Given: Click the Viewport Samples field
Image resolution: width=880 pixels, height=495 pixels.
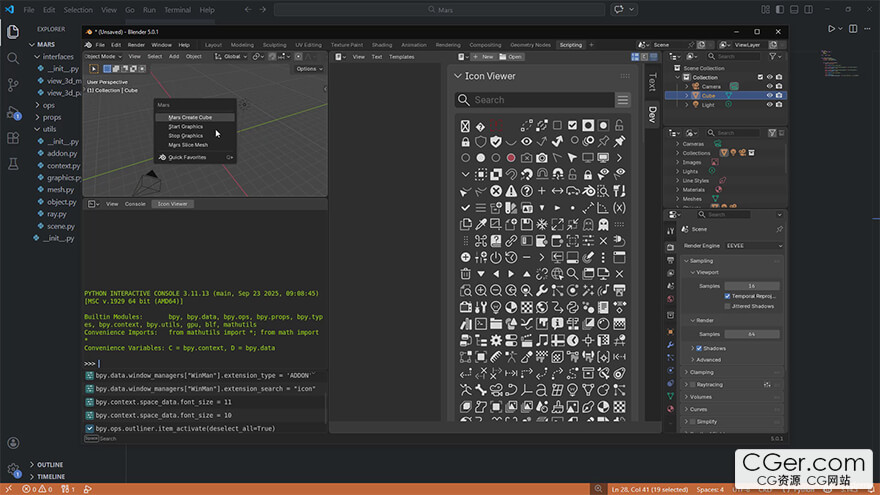Looking at the screenshot, I should point(750,285).
